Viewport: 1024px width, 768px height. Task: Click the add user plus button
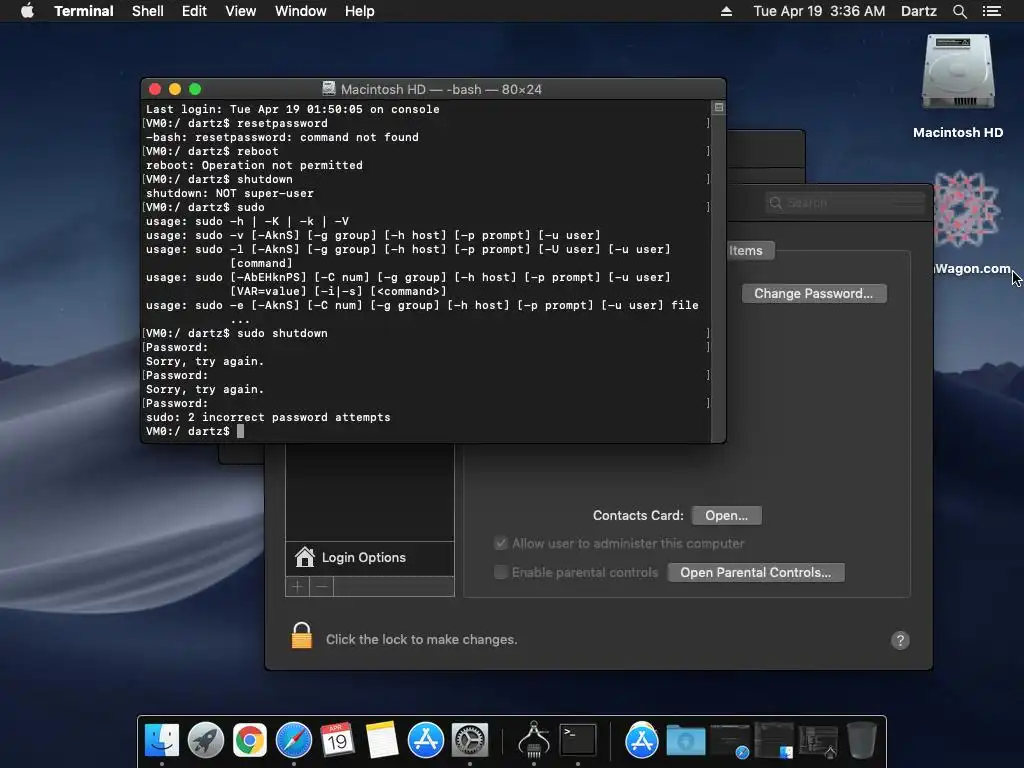point(297,586)
